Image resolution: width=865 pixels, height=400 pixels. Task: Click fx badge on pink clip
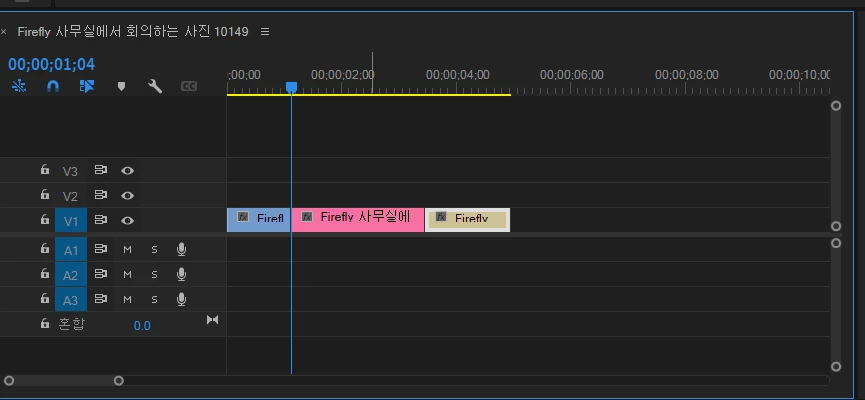pyautogui.click(x=307, y=217)
